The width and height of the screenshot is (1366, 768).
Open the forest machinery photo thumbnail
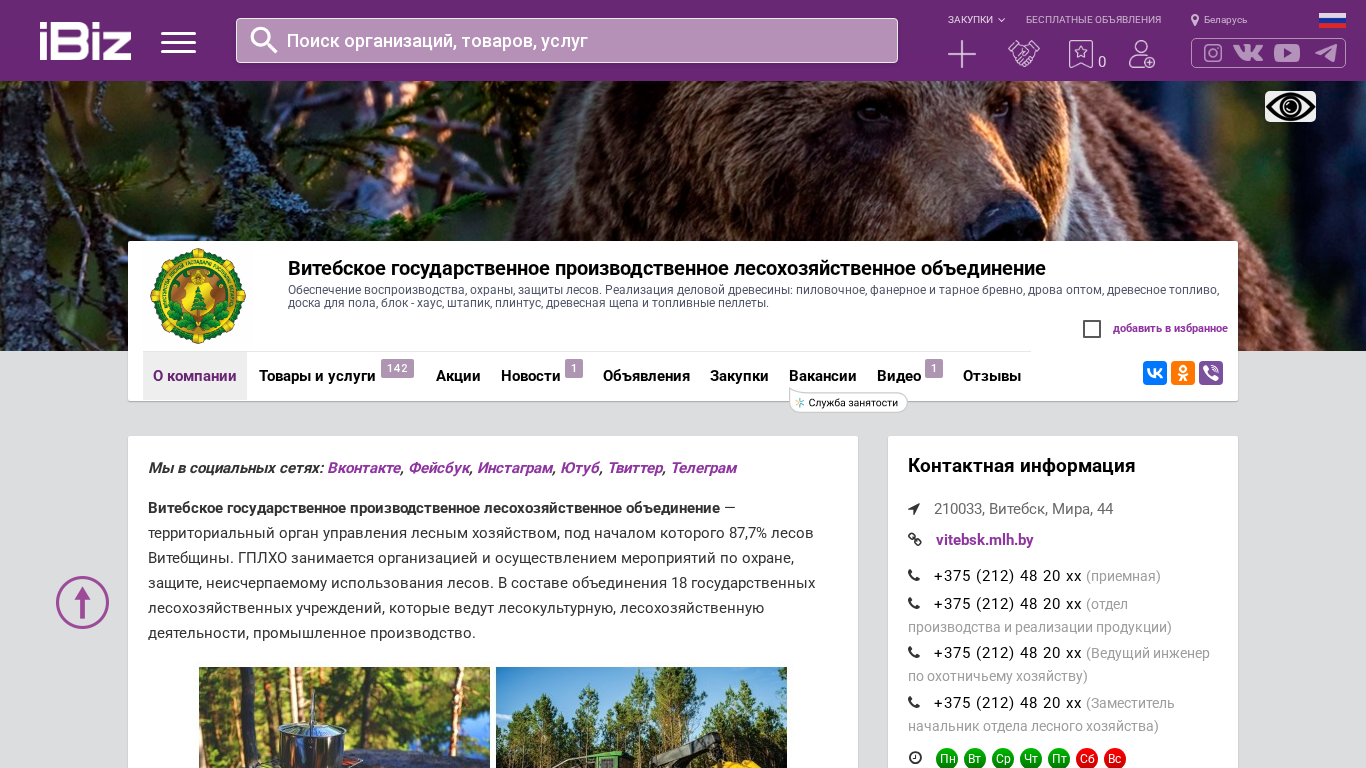tap(641, 717)
